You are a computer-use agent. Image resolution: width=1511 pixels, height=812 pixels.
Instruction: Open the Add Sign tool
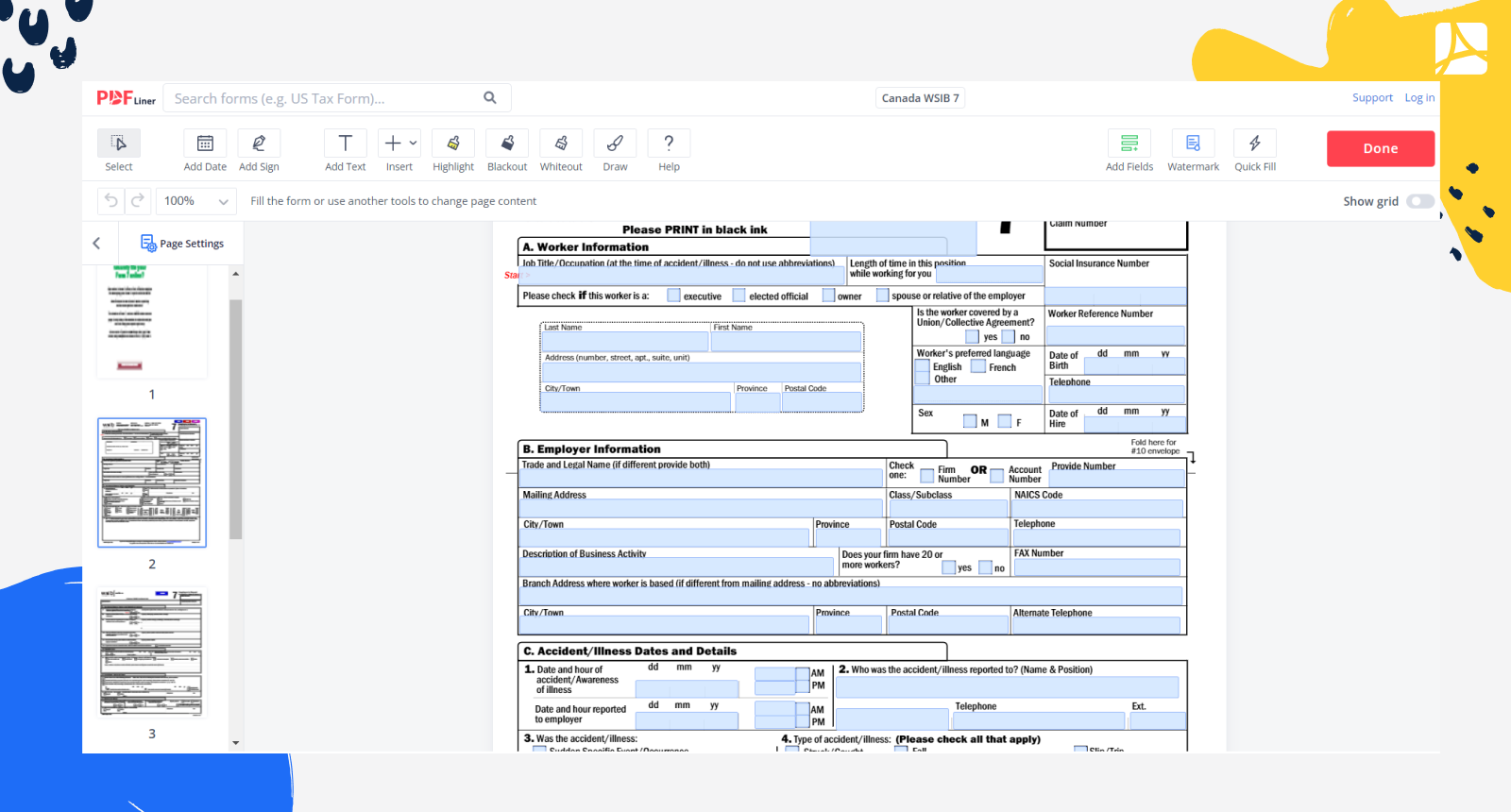(259, 144)
